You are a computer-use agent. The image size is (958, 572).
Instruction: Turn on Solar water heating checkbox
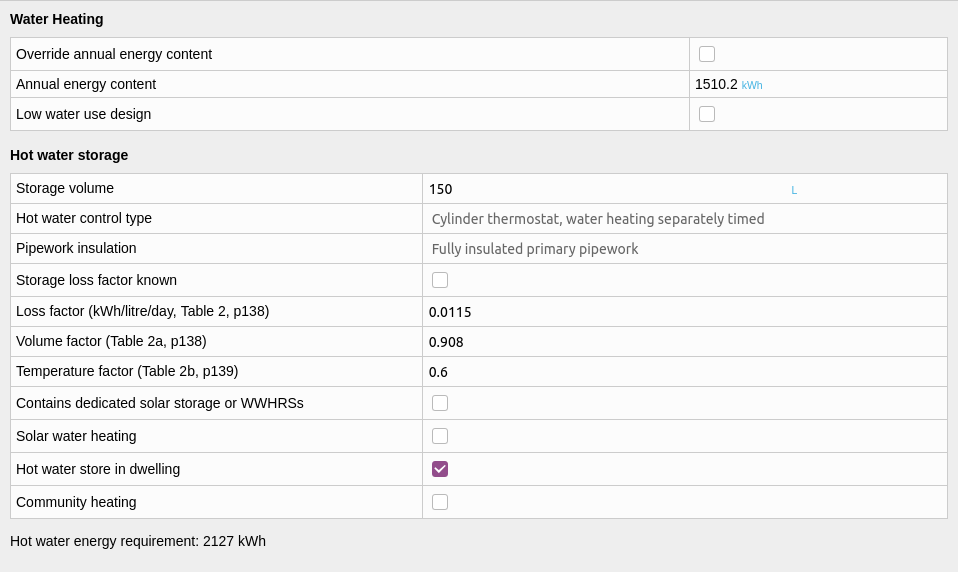coord(440,436)
